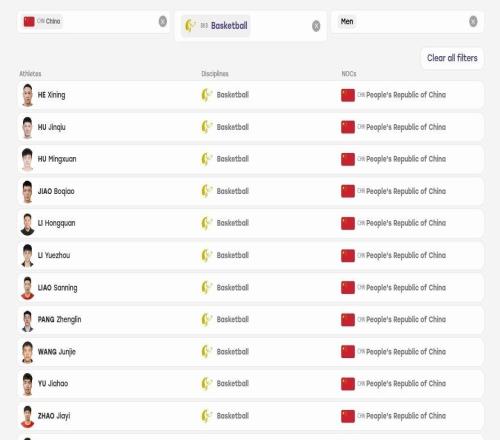Click China flag icon in country filter

click(x=29, y=21)
